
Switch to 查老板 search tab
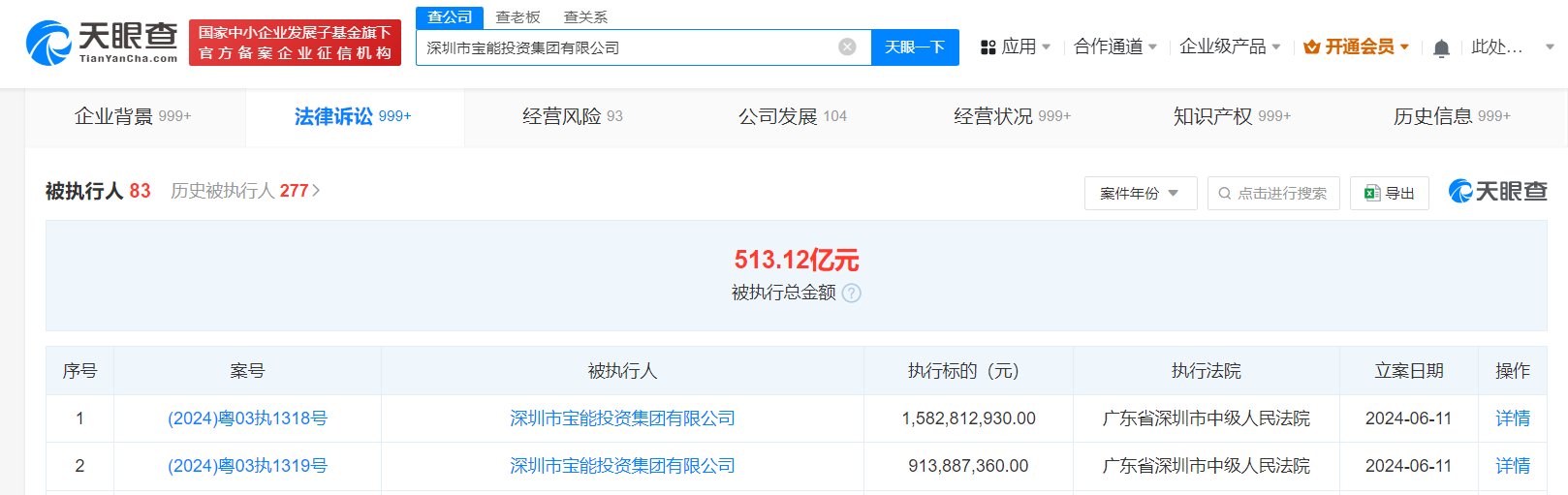coord(517,17)
